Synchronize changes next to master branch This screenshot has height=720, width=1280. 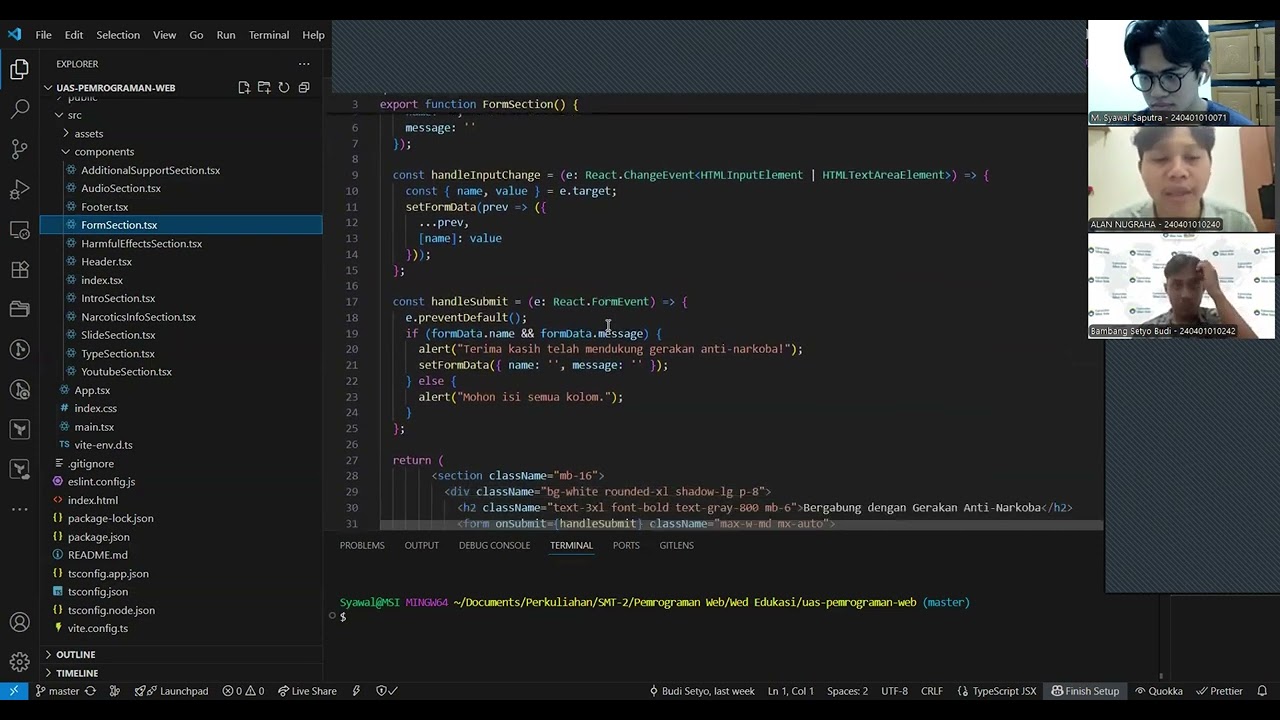[x=90, y=691]
